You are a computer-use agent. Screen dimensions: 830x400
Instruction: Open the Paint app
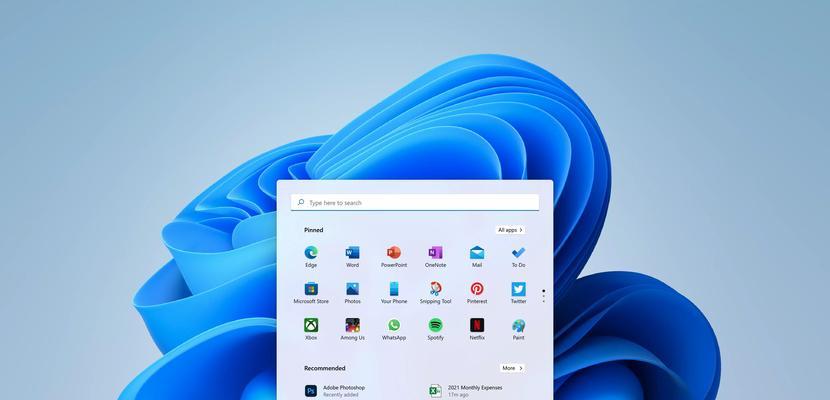(518, 329)
